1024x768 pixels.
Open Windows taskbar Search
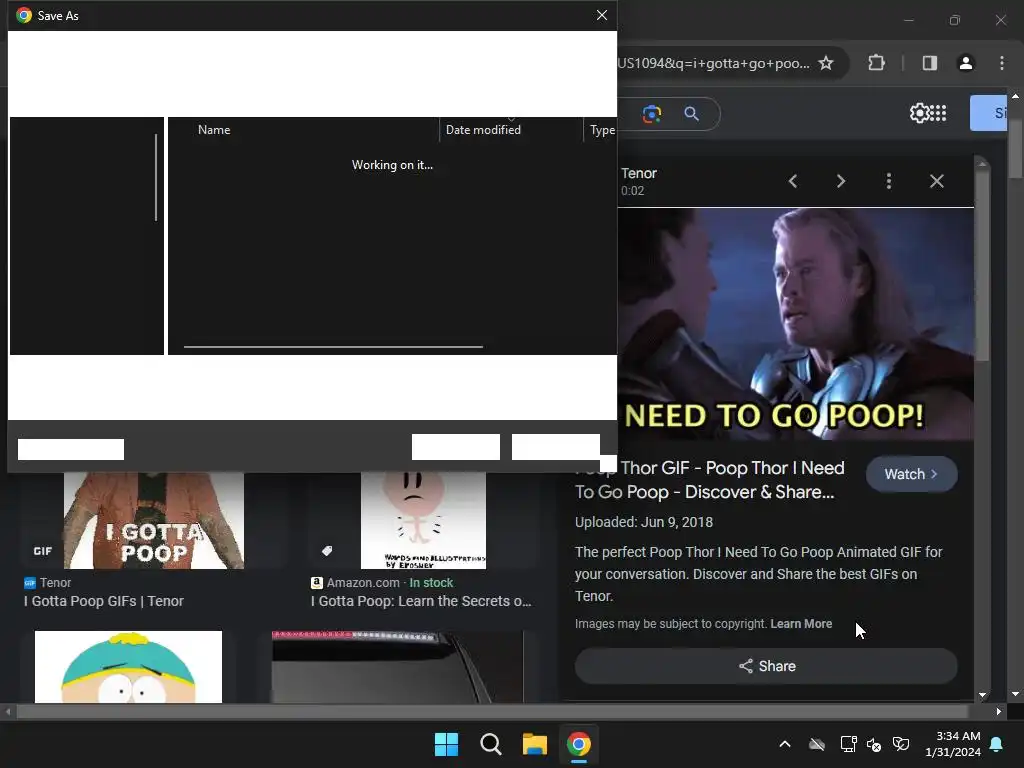(x=490, y=744)
